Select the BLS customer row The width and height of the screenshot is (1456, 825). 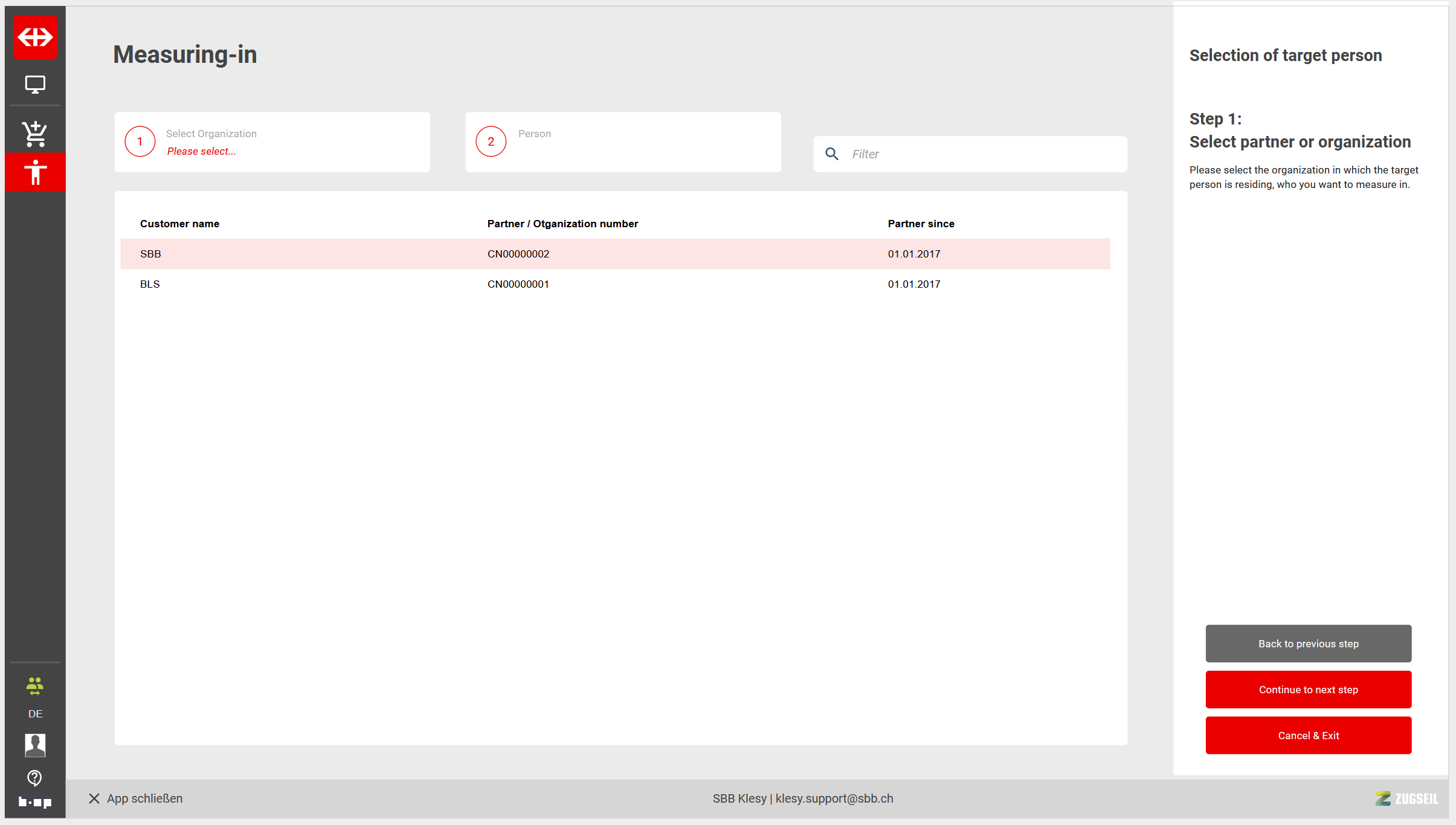[614, 284]
